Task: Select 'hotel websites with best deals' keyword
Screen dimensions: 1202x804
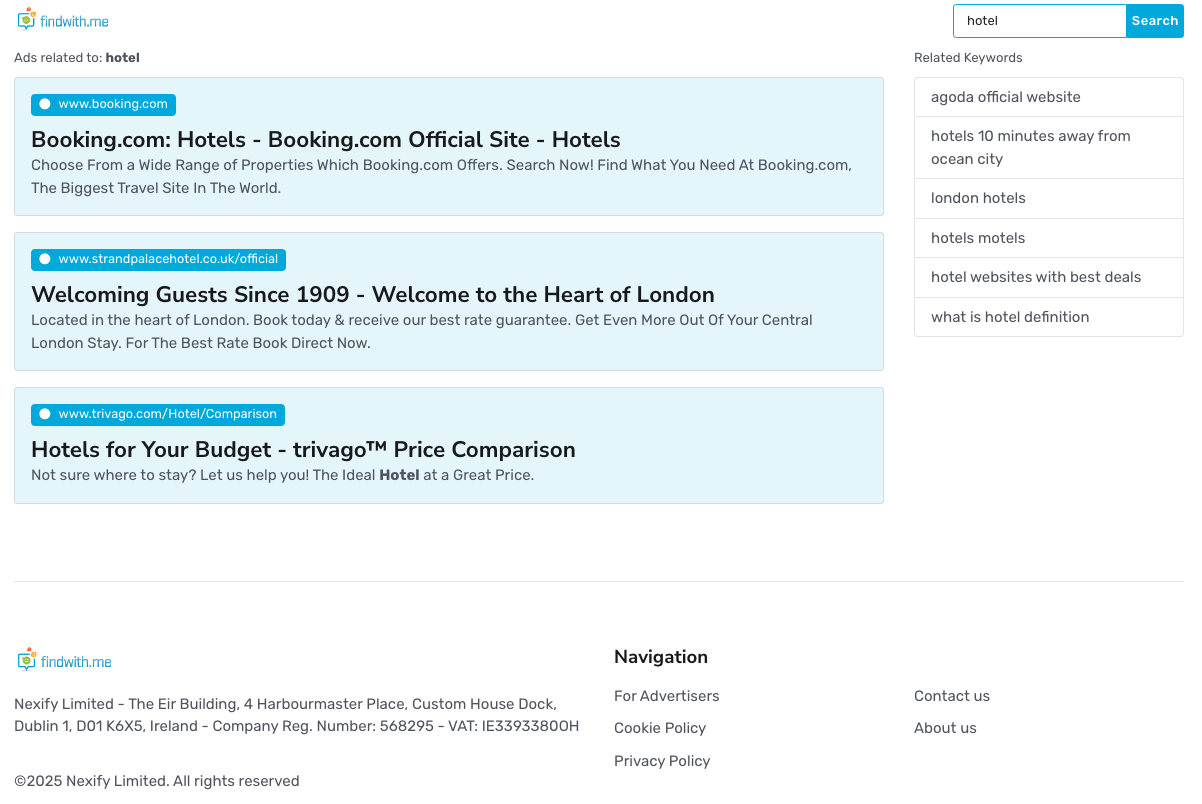Action: (1049, 277)
